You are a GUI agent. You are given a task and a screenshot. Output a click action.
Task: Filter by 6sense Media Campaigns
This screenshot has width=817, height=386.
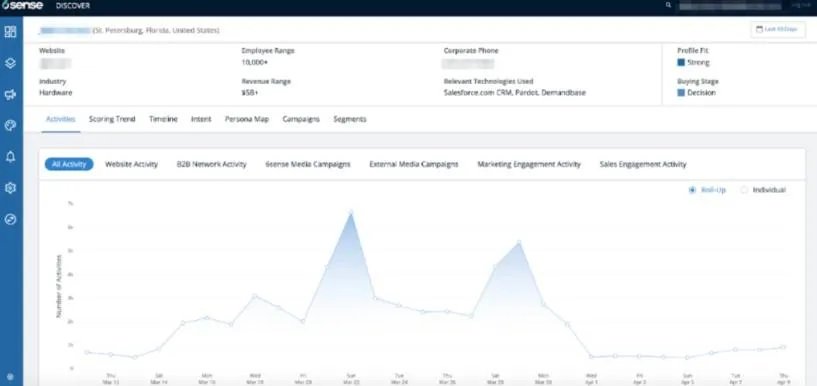[x=307, y=164]
